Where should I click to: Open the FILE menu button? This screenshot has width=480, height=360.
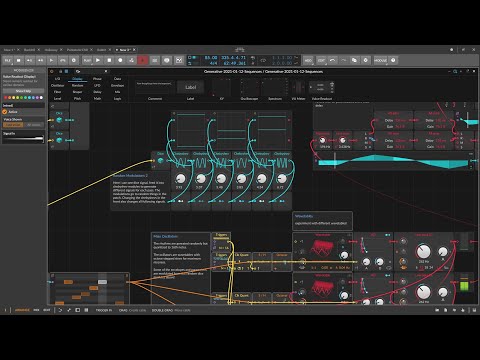click(x=8, y=60)
